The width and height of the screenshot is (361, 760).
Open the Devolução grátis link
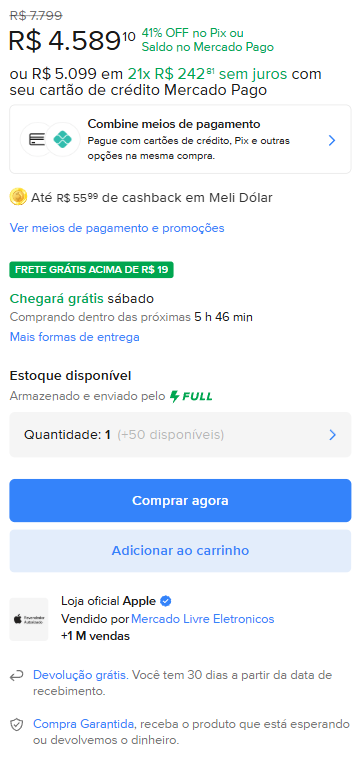(80, 675)
